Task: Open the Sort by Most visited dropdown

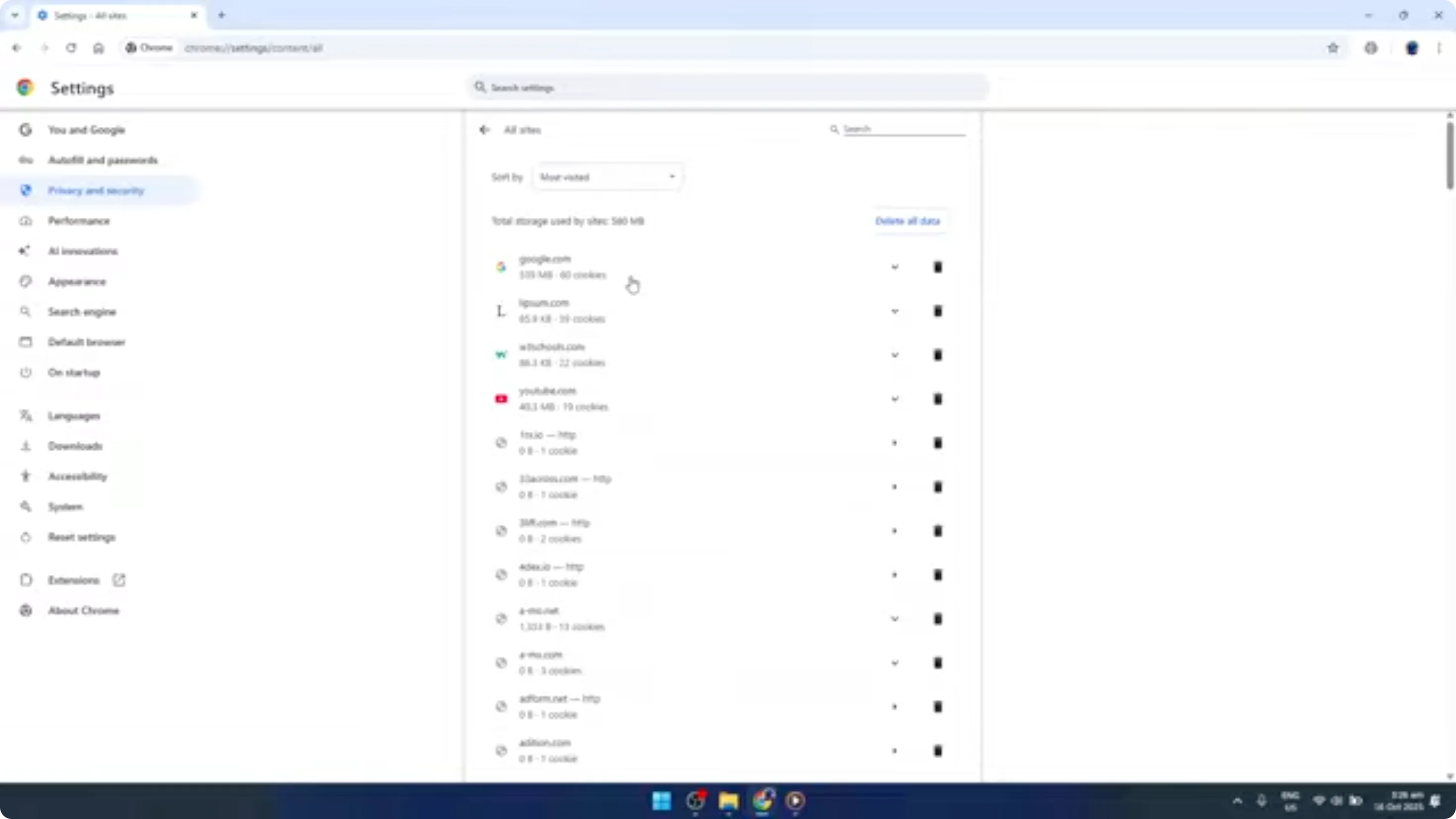Action: coord(608,176)
